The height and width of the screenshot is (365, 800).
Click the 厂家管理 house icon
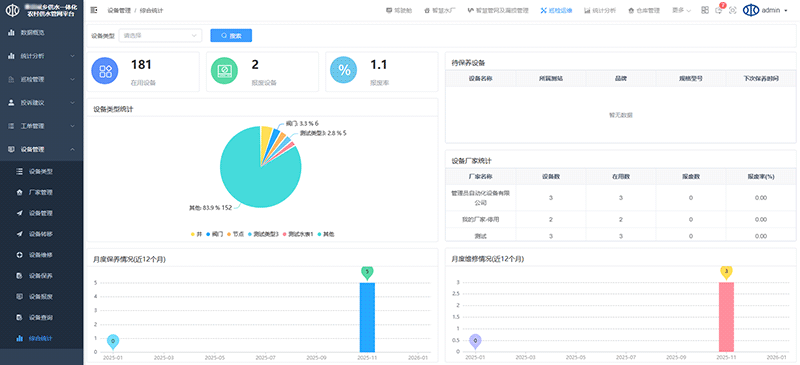click(19, 192)
